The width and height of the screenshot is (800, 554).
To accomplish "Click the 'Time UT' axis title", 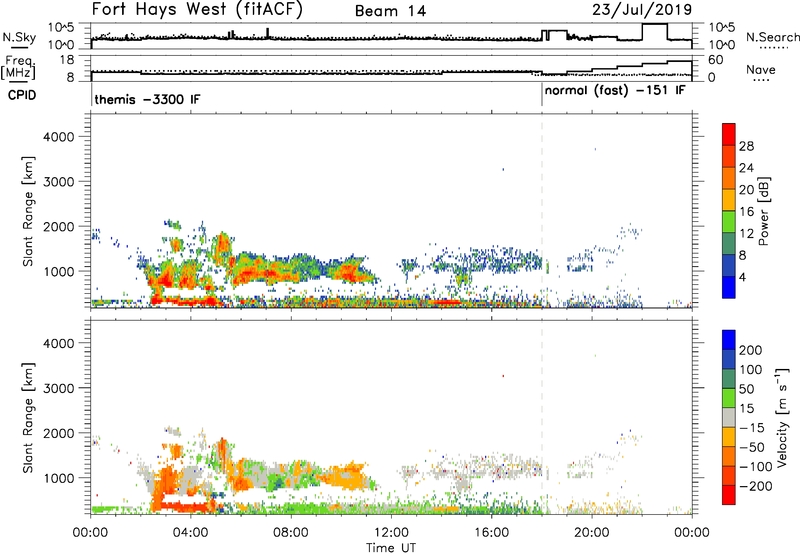I will 391,548.
